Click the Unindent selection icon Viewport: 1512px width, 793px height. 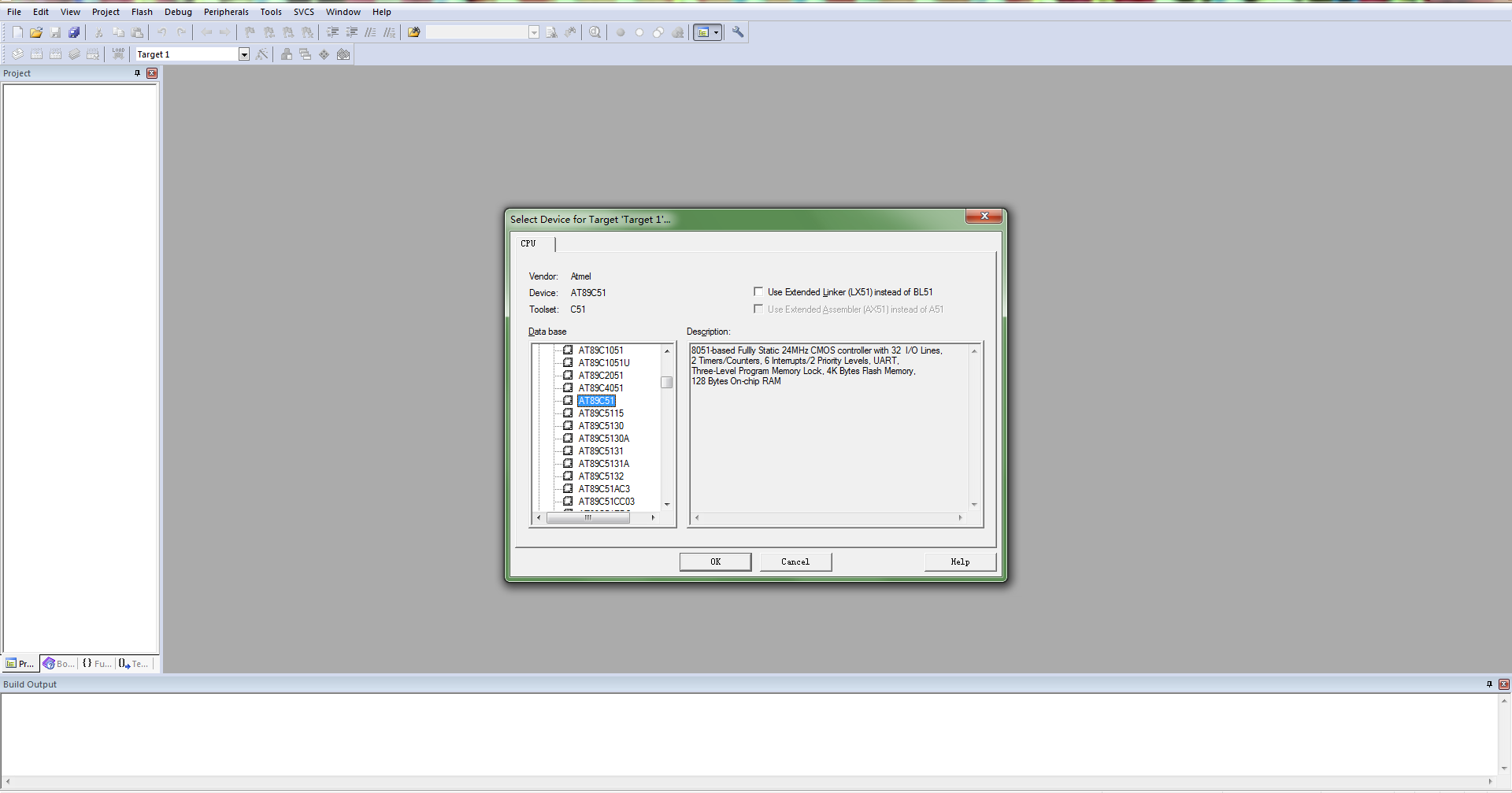[352, 32]
